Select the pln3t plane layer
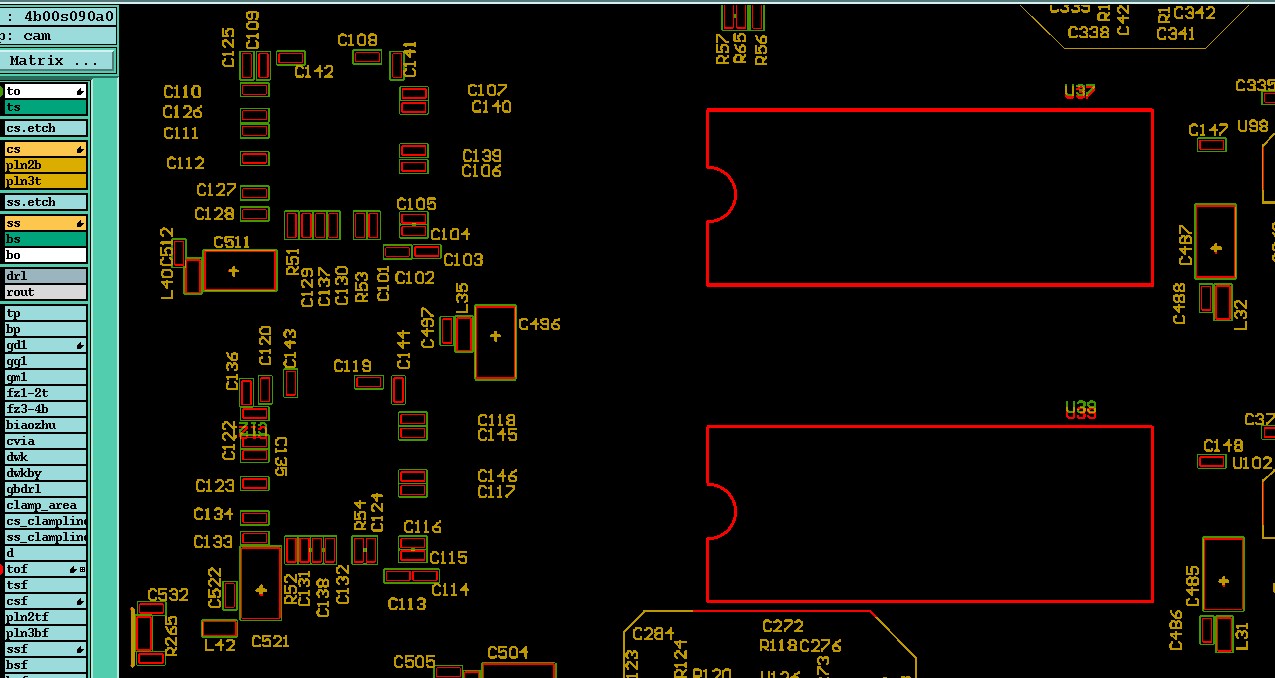The image size is (1275, 678). tap(45, 181)
